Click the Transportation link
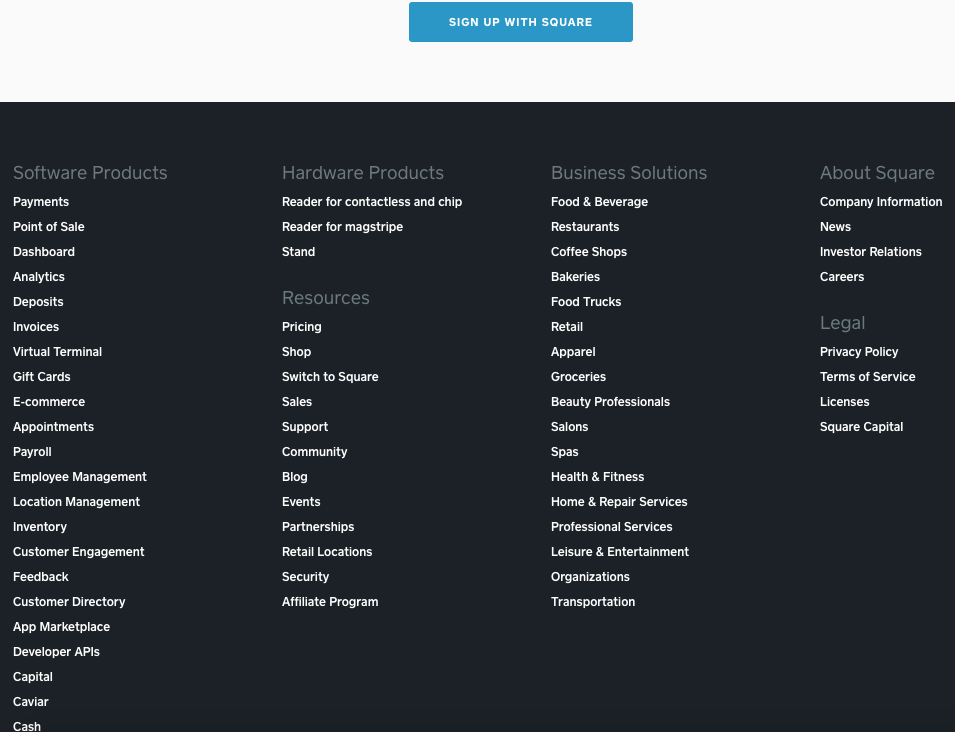955x732 pixels. coord(593,601)
